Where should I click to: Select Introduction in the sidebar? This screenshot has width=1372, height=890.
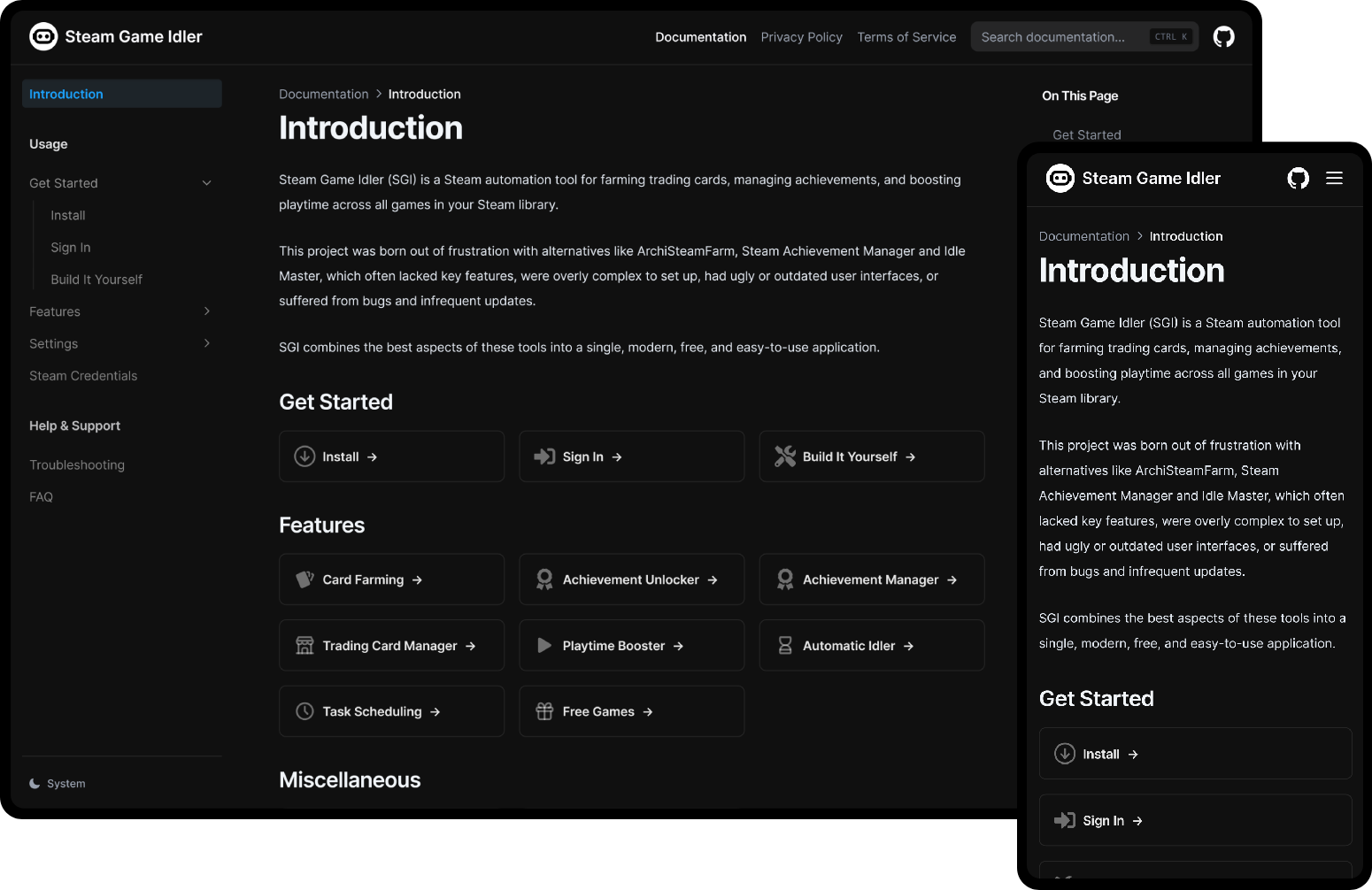tap(121, 94)
